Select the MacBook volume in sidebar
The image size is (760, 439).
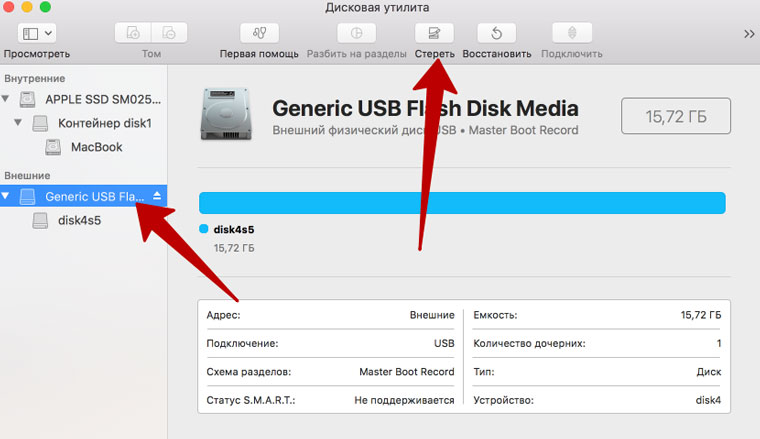96,147
